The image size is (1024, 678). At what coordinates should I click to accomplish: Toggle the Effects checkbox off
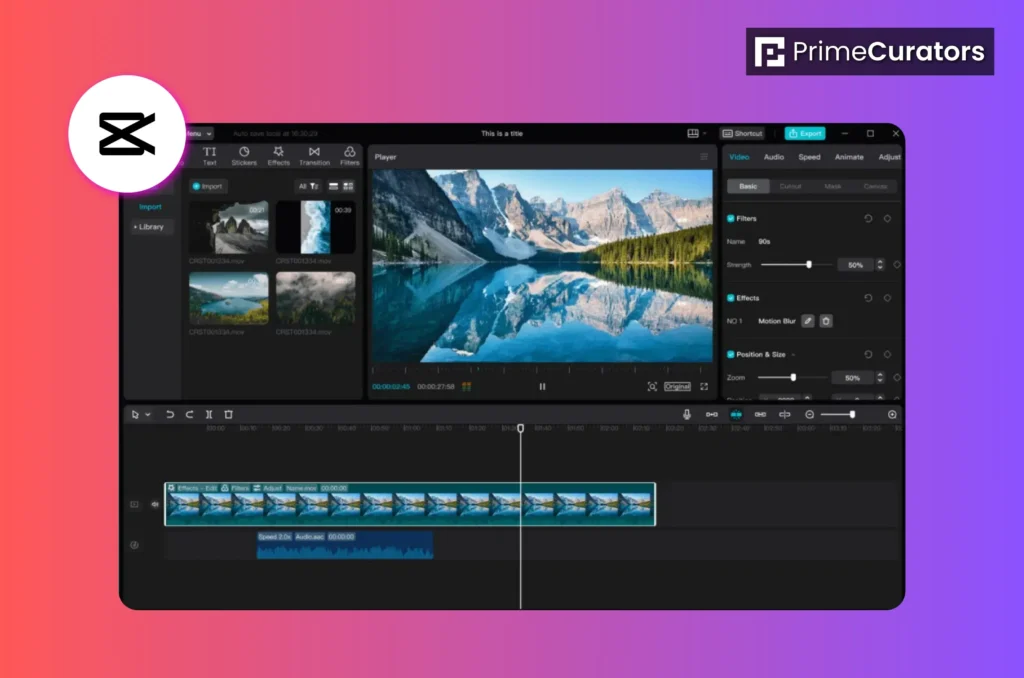point(729,295)
